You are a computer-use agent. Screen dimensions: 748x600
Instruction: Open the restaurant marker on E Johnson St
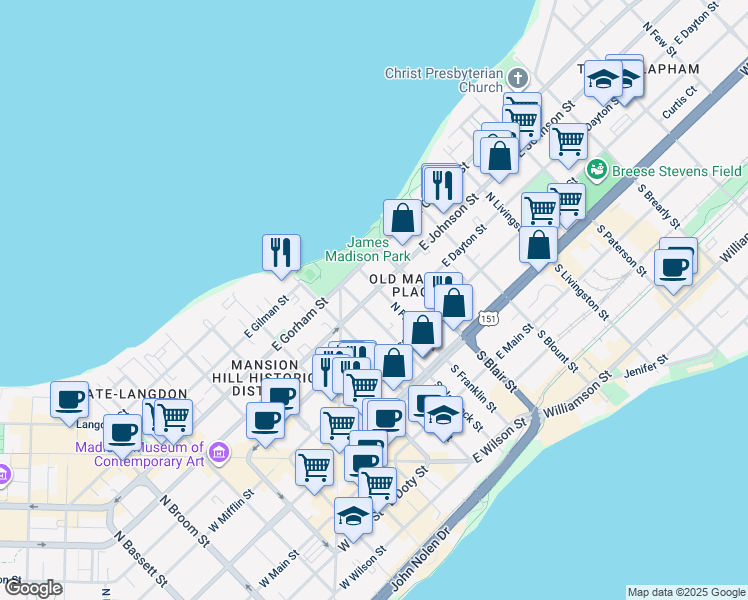click(x=441, y=185)
